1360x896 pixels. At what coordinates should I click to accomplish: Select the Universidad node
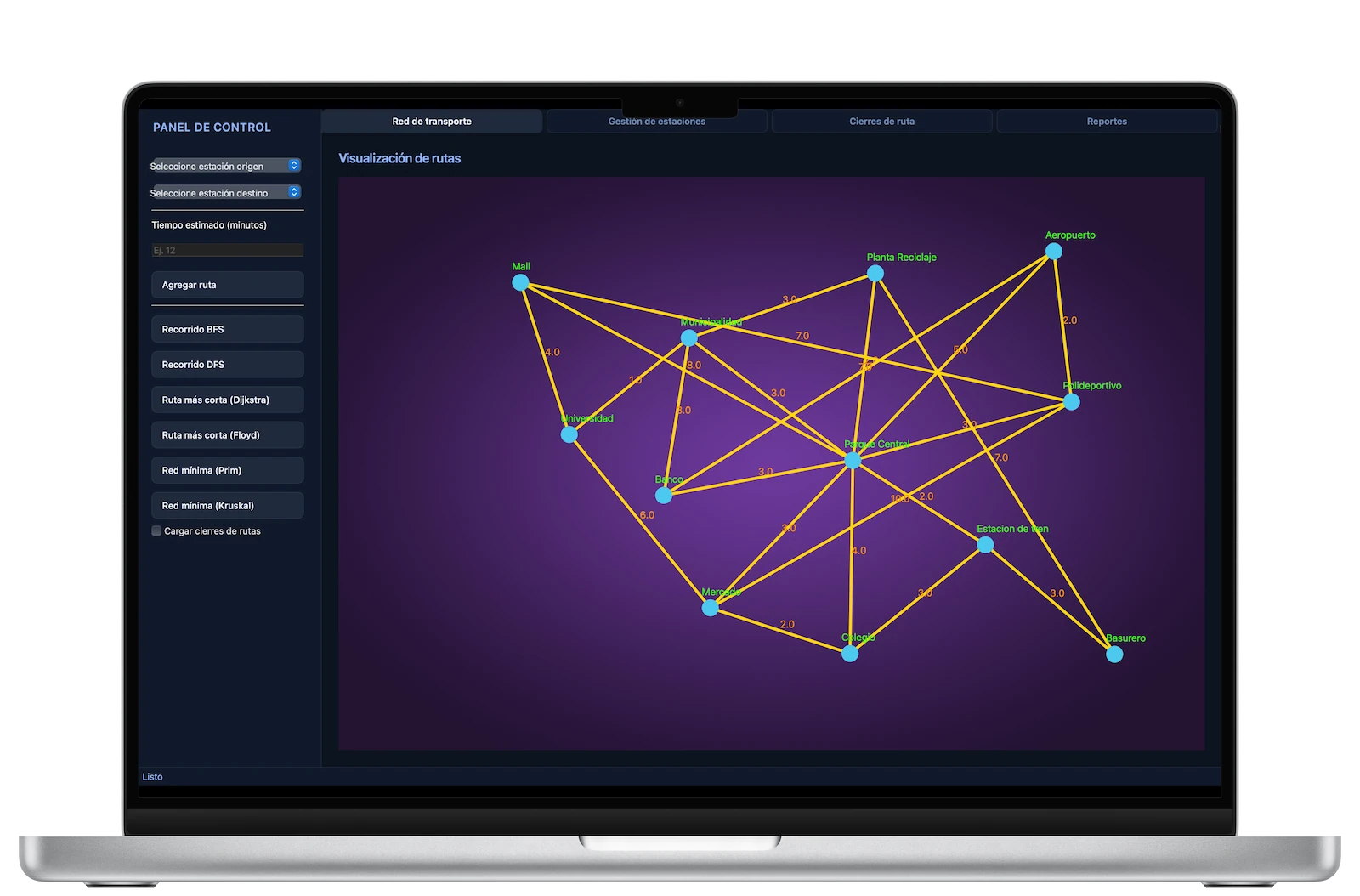coord(568,433)
